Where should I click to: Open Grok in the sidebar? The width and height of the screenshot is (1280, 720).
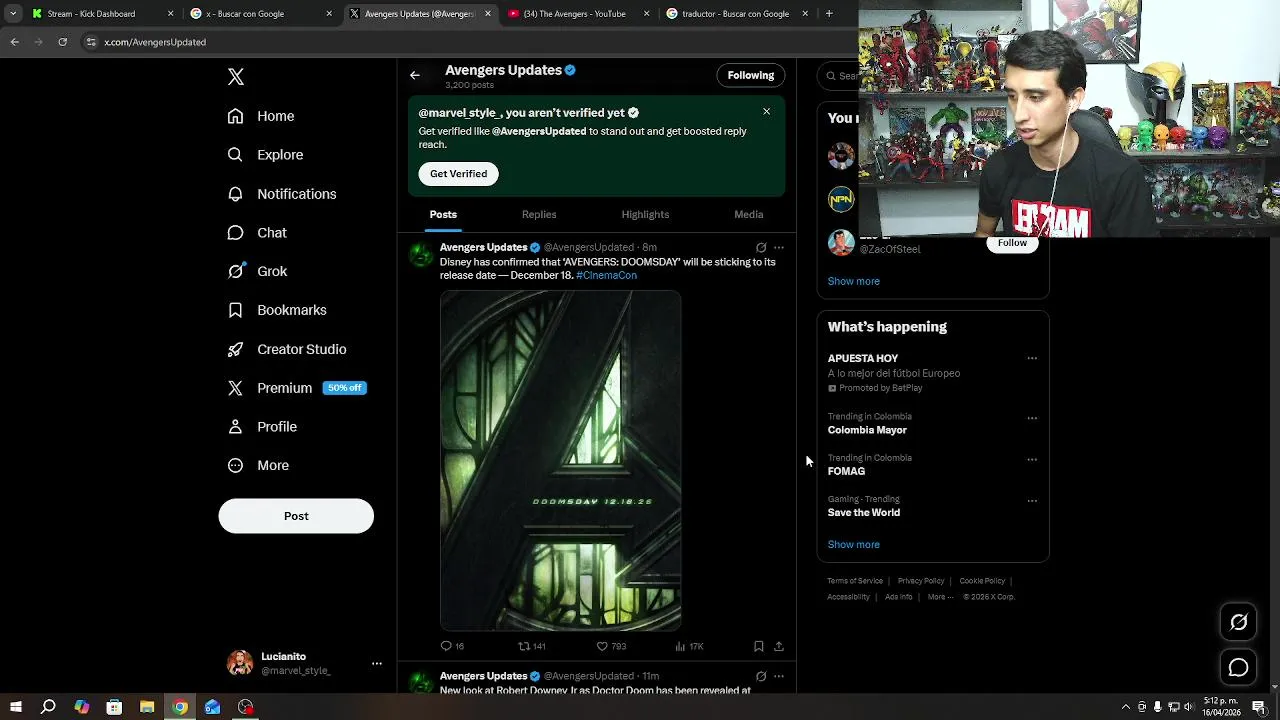click(257, 271)
